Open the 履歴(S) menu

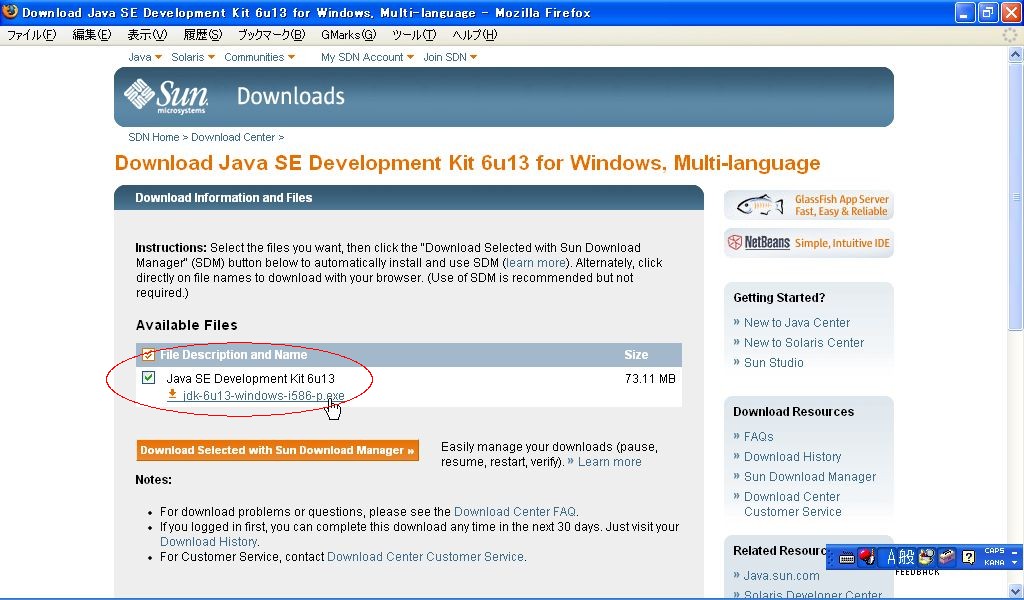(x=202, y=35)
